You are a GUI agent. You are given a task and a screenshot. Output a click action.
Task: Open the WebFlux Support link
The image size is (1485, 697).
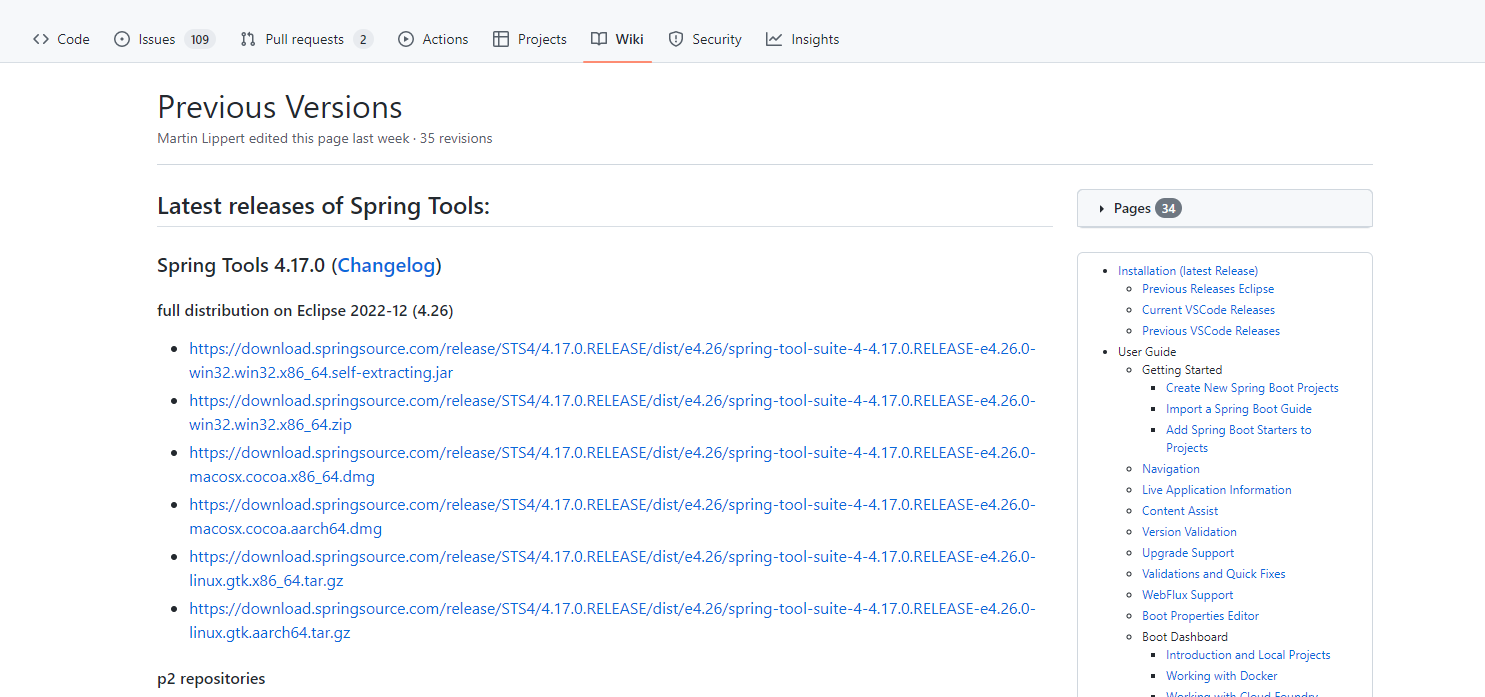click(1188, 595)
